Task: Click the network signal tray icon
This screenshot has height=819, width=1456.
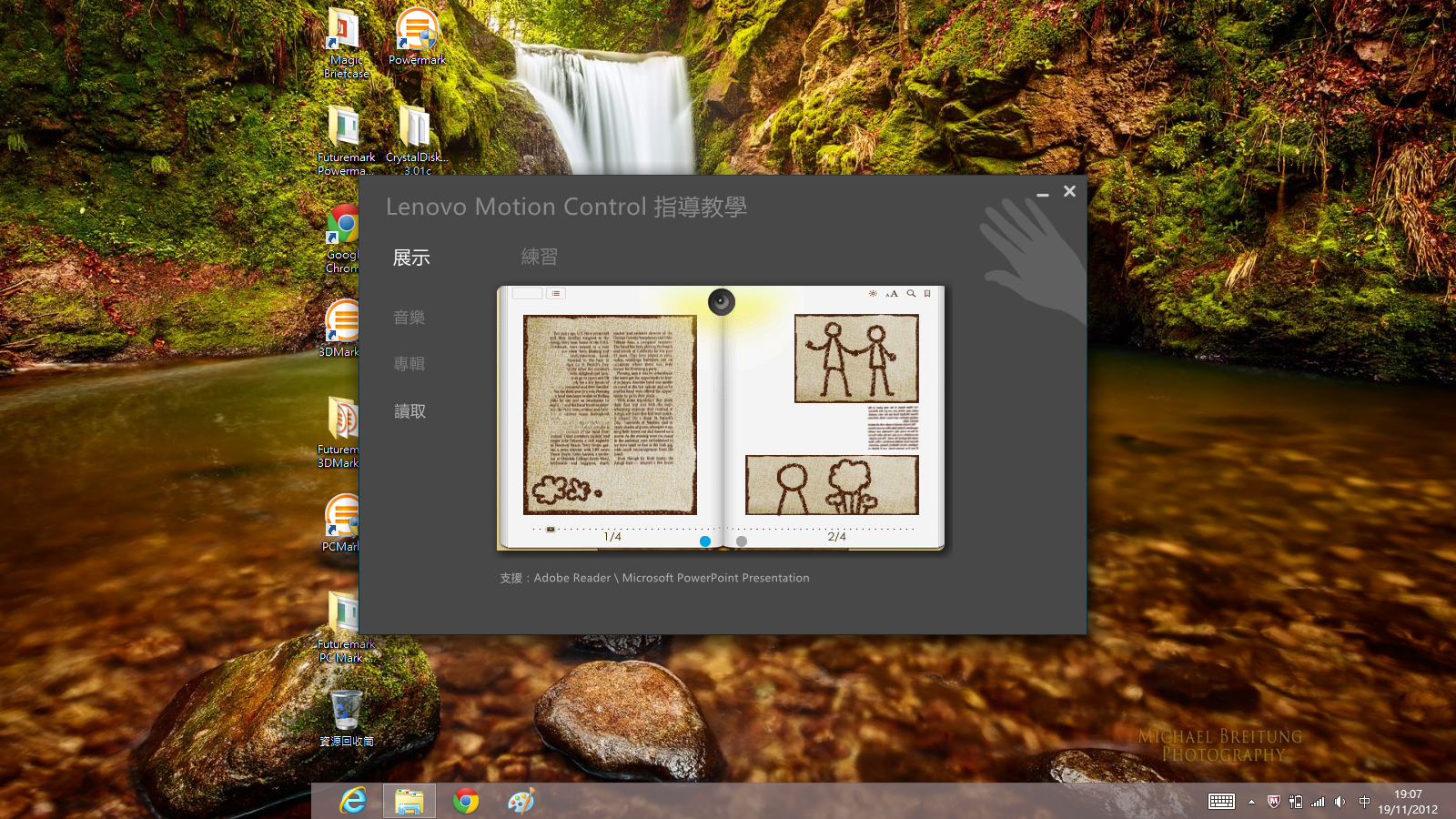Action: [x=1318, y=802]
